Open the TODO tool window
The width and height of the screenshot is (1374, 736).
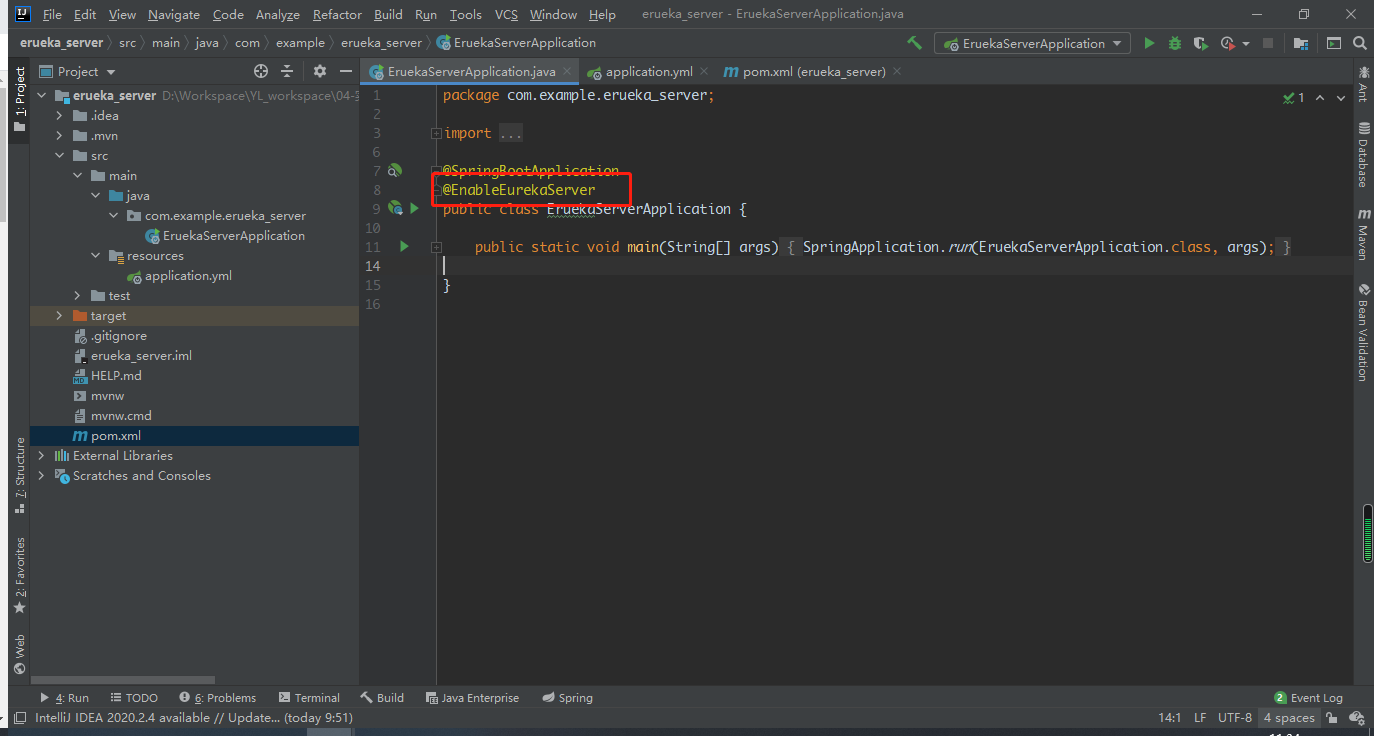(134, 698)
